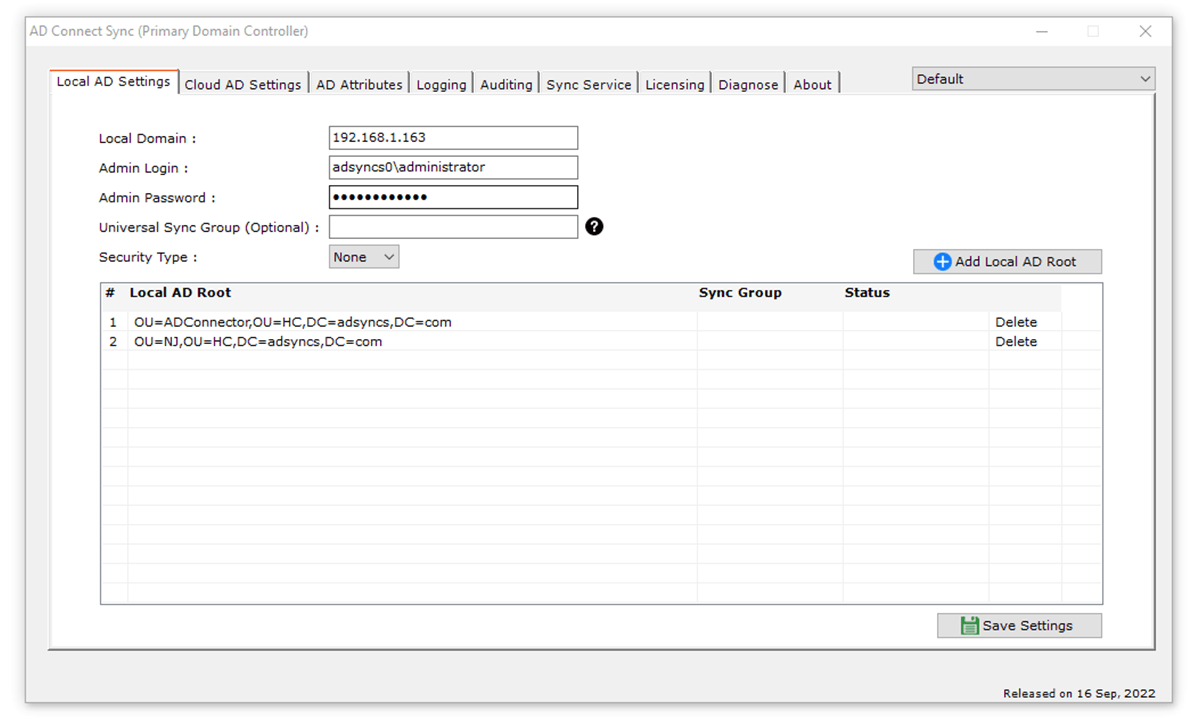The height and width of the screenshot is (720, 1200).
Task: Click the green floppy disk save icon
Action: point(969,625)
